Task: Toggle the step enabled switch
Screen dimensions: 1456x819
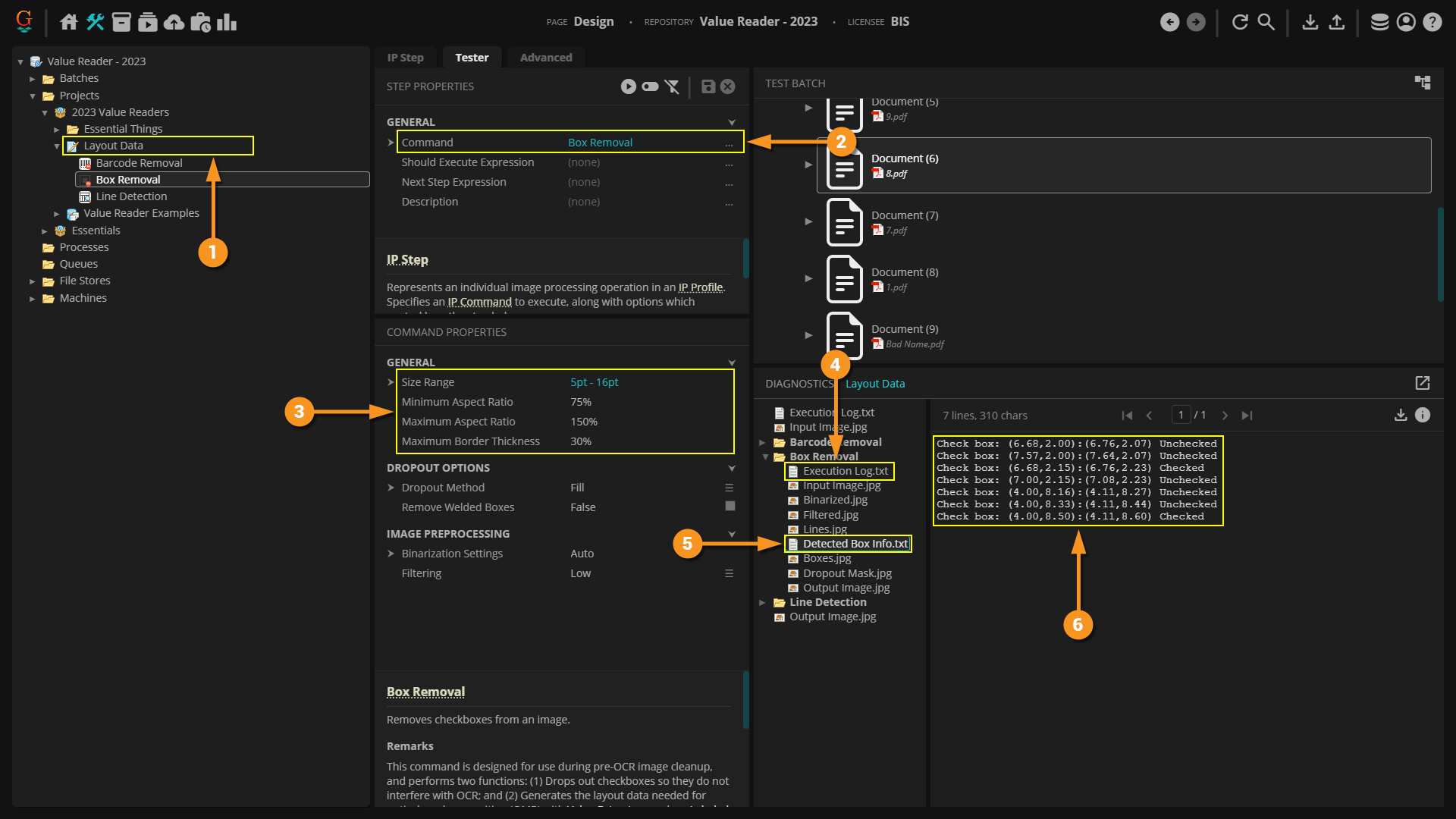Action: [x=650, y=86]
